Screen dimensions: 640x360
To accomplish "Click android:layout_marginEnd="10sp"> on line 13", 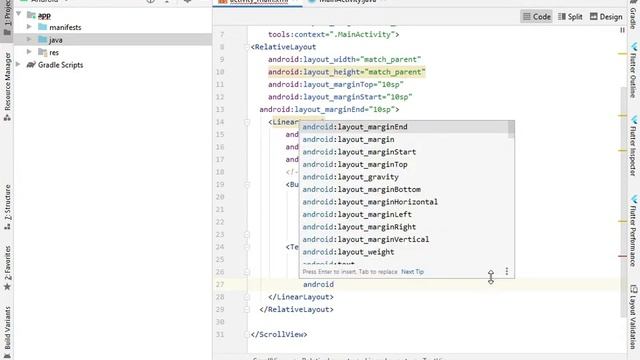I will pos(329,109).
